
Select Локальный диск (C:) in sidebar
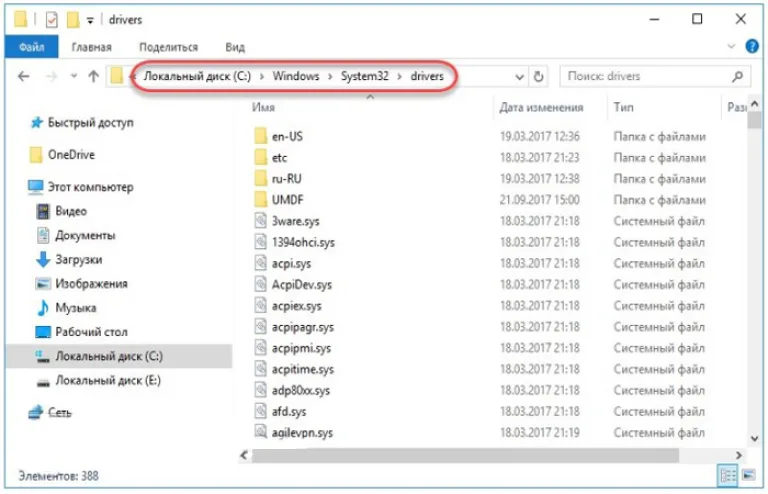pos(119,356)
